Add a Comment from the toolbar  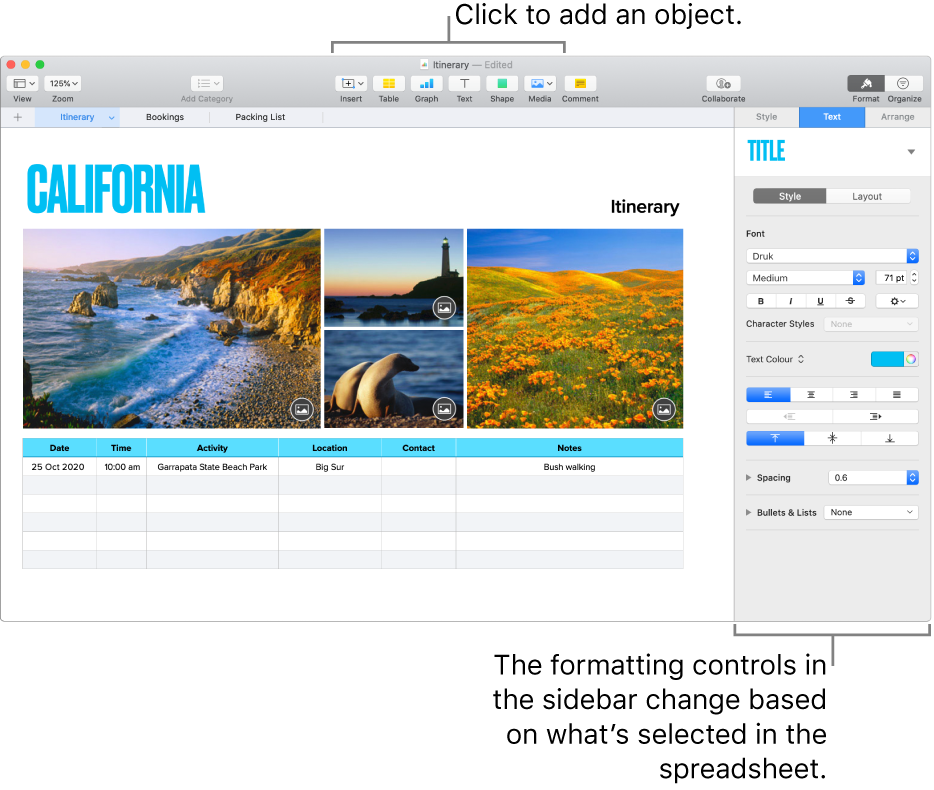[579, 84]
